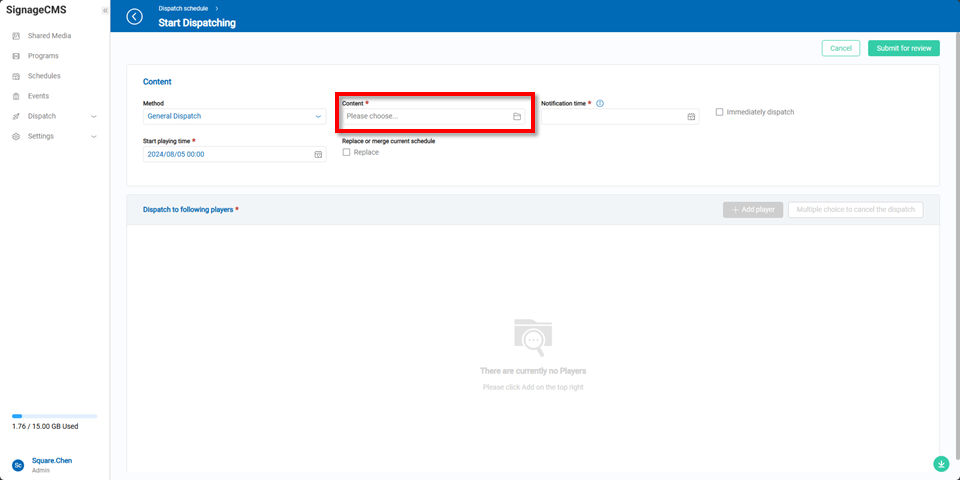
Task: Open the Start playing time calendar icon
Action: tap(318, 155)
